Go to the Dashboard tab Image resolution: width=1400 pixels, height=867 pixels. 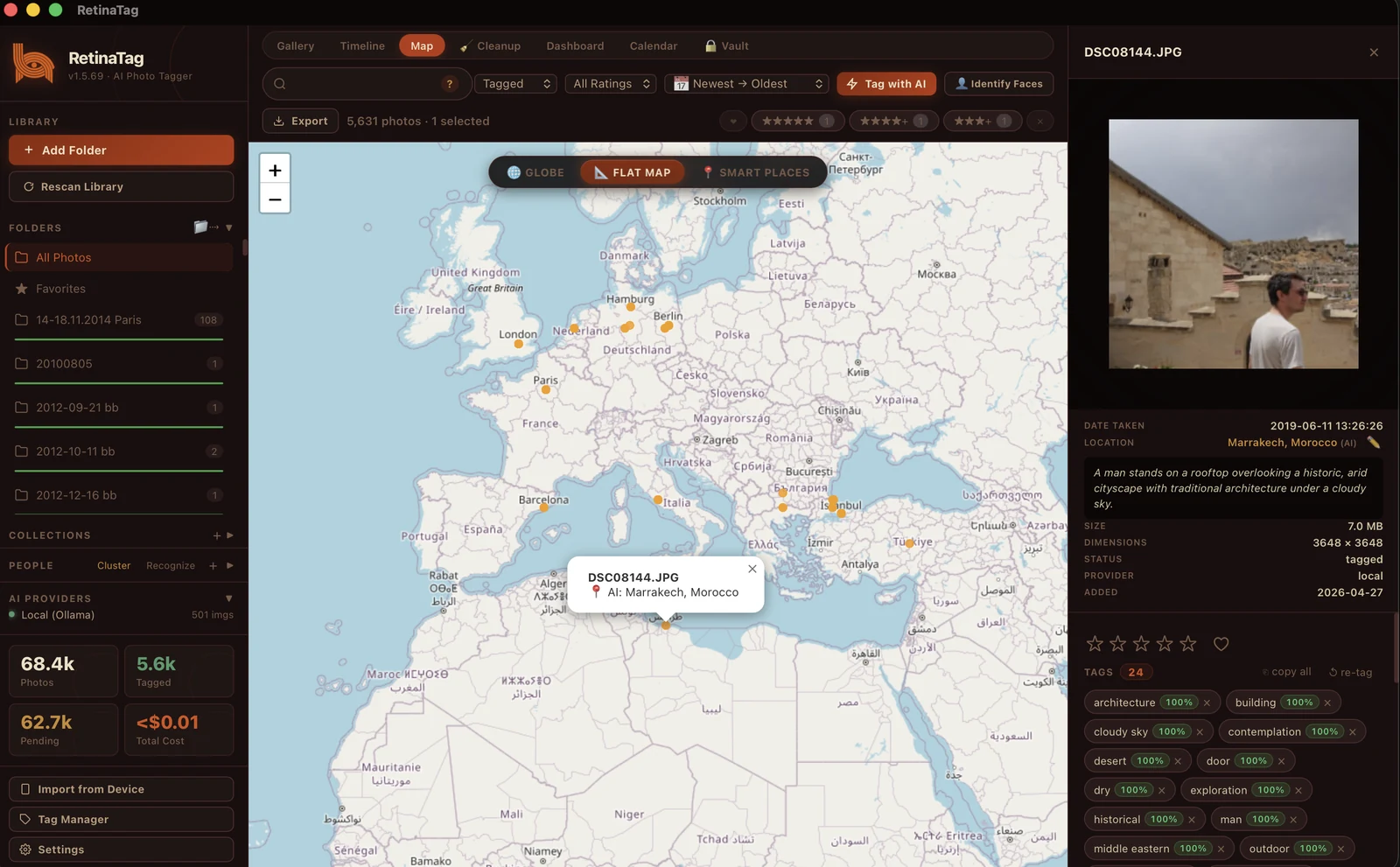click(x=575, y=45)
